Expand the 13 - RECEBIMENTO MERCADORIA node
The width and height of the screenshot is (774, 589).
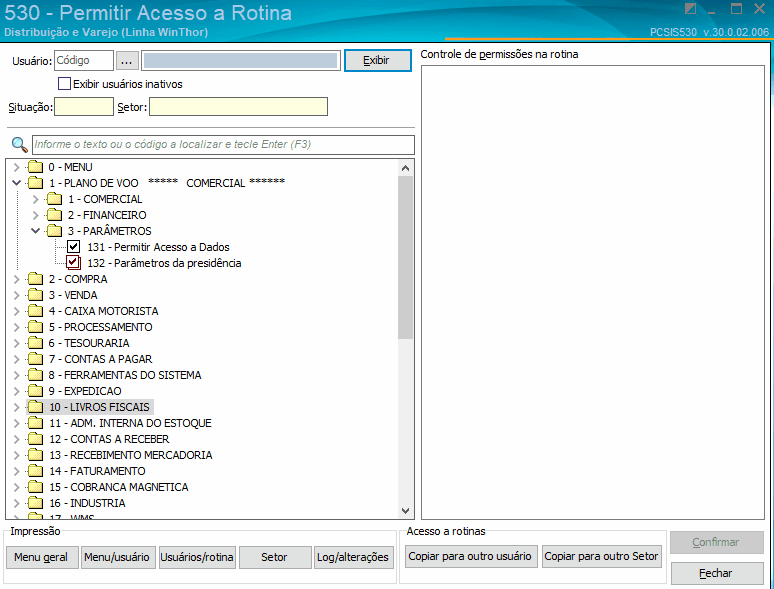coord(16,455)
